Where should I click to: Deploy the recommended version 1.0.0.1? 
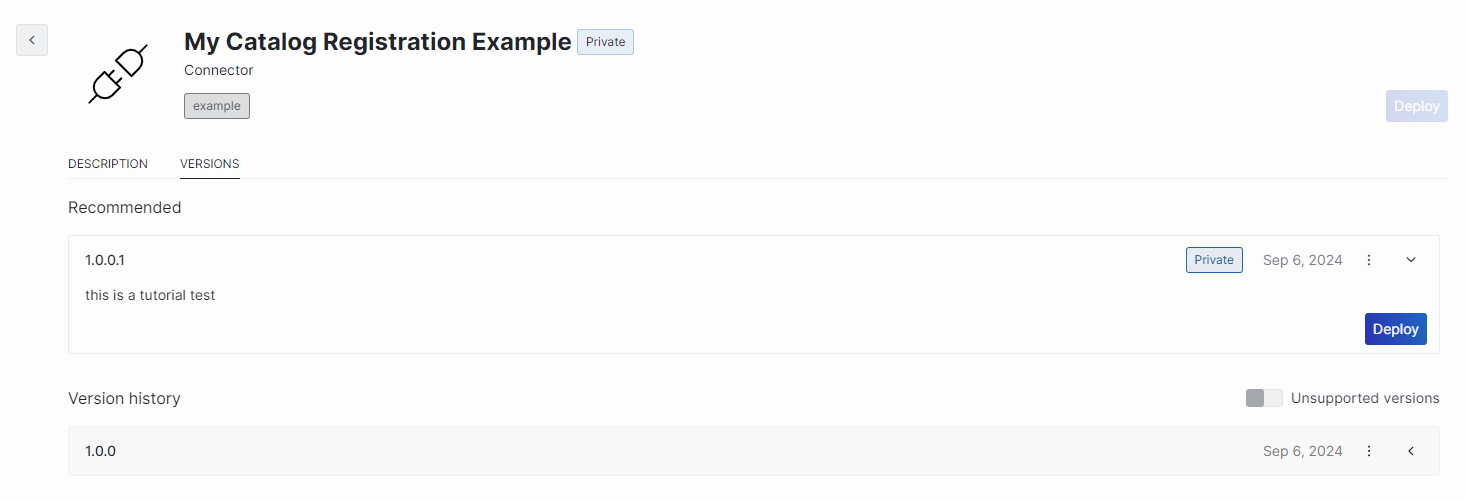(x=1396, y=329)
